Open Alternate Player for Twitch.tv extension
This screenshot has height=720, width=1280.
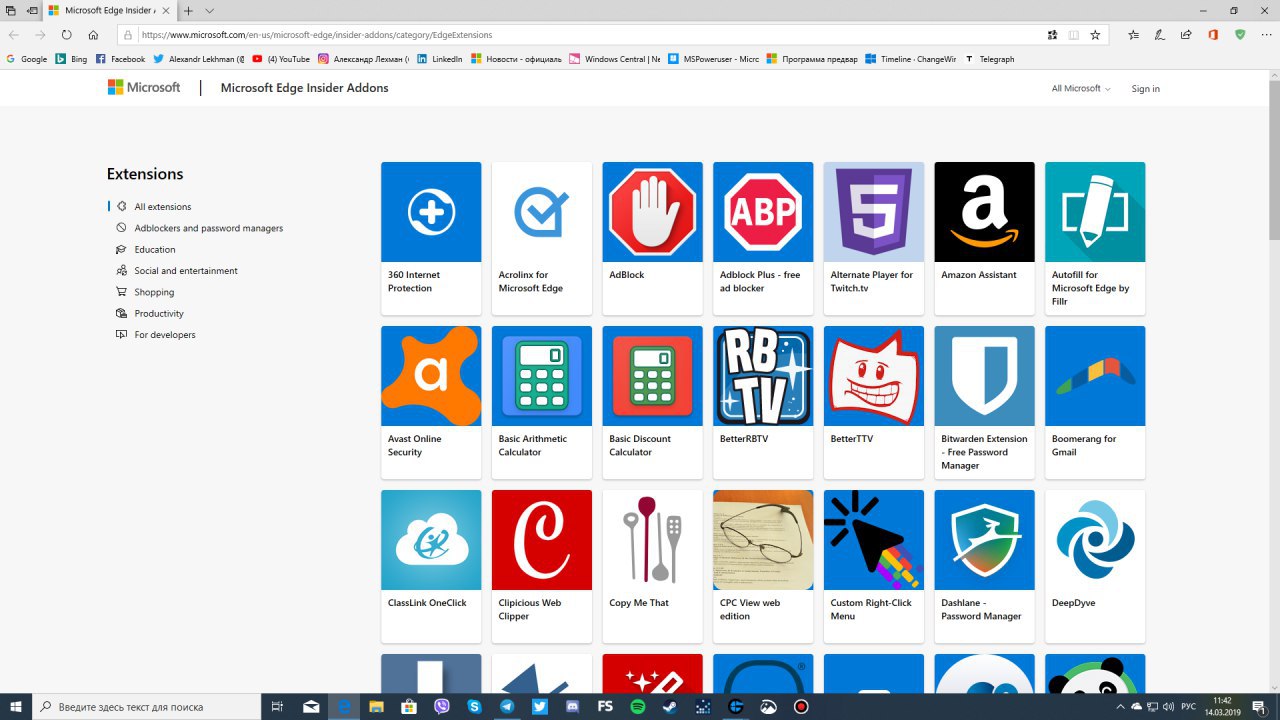pyautogui.click(x=874, y=238)
